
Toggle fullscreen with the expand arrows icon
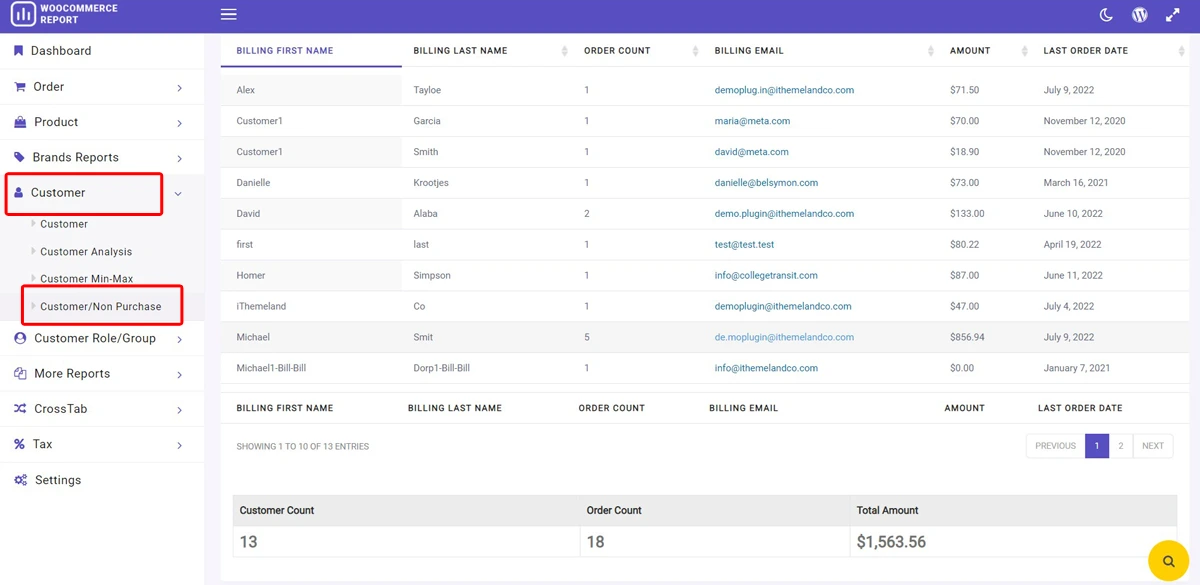point(1173,14)
